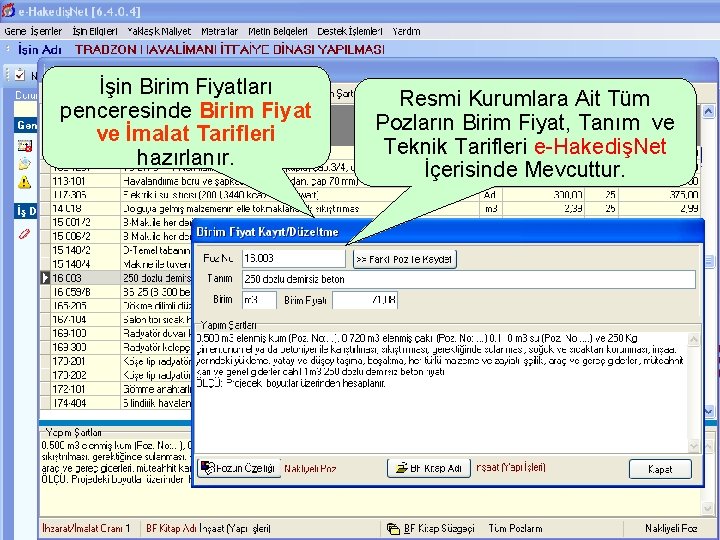Click the İnşaat (Yapı İşleri) label in dialog
The image size is (720, 540).
511,467
